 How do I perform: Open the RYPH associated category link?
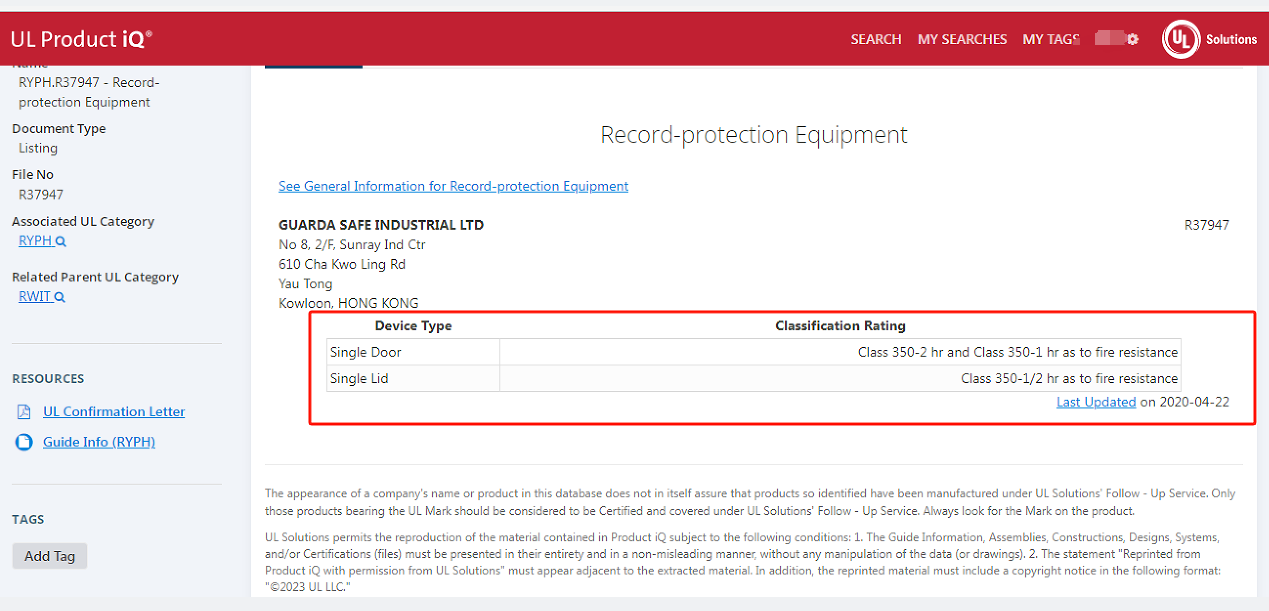coord(35,241)
